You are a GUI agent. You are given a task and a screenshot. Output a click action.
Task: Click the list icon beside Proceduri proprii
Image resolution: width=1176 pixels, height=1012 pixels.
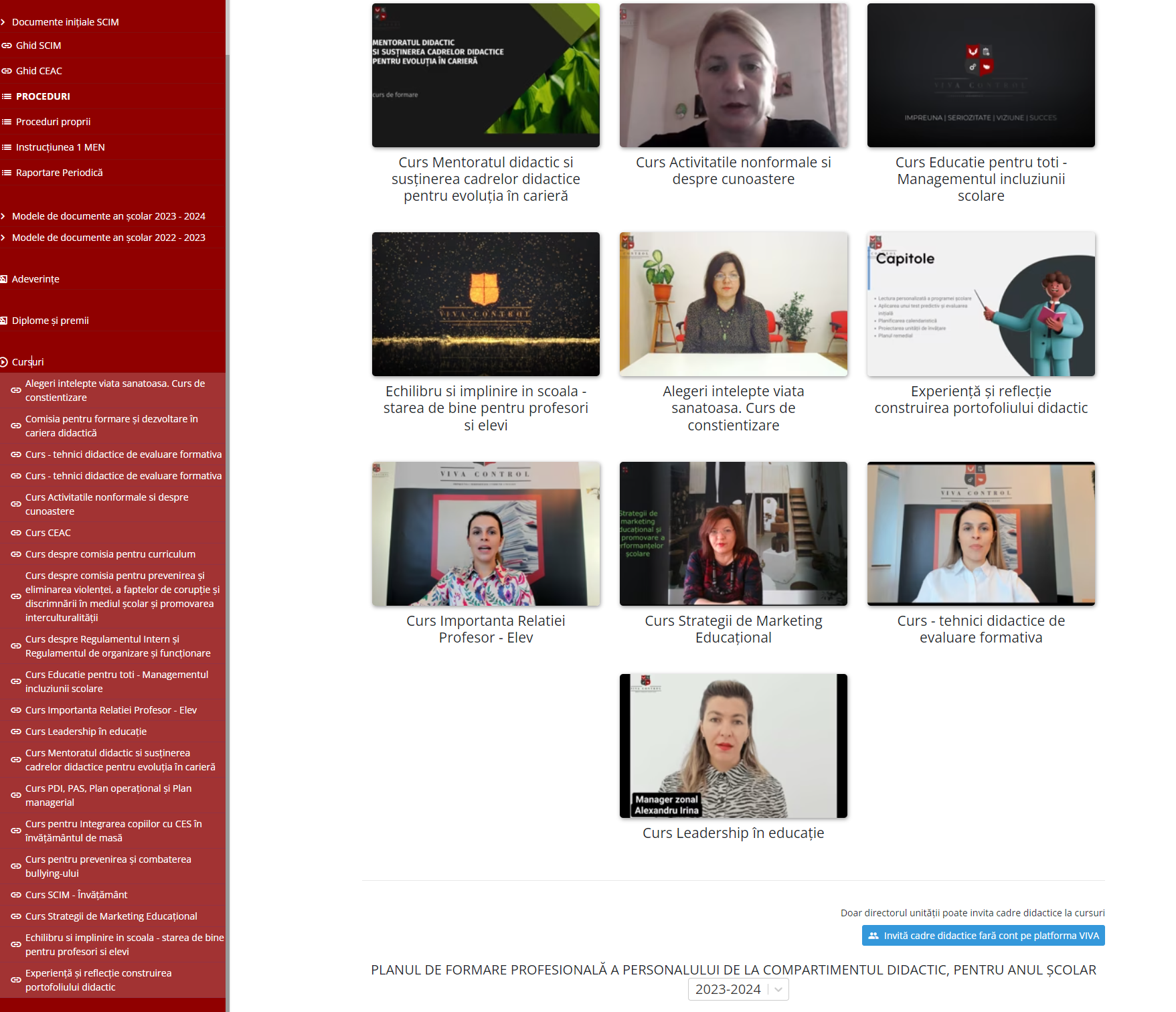click(7, 122)
